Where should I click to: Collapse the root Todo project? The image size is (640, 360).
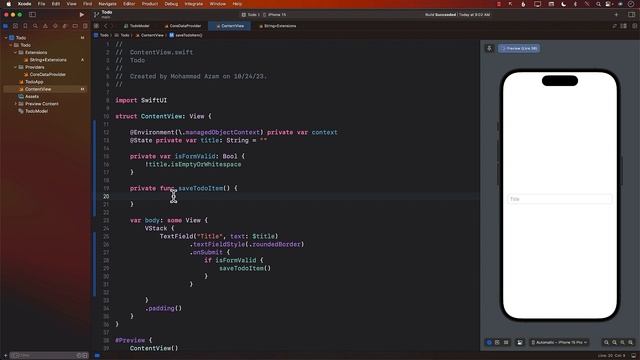pos(6,38)
